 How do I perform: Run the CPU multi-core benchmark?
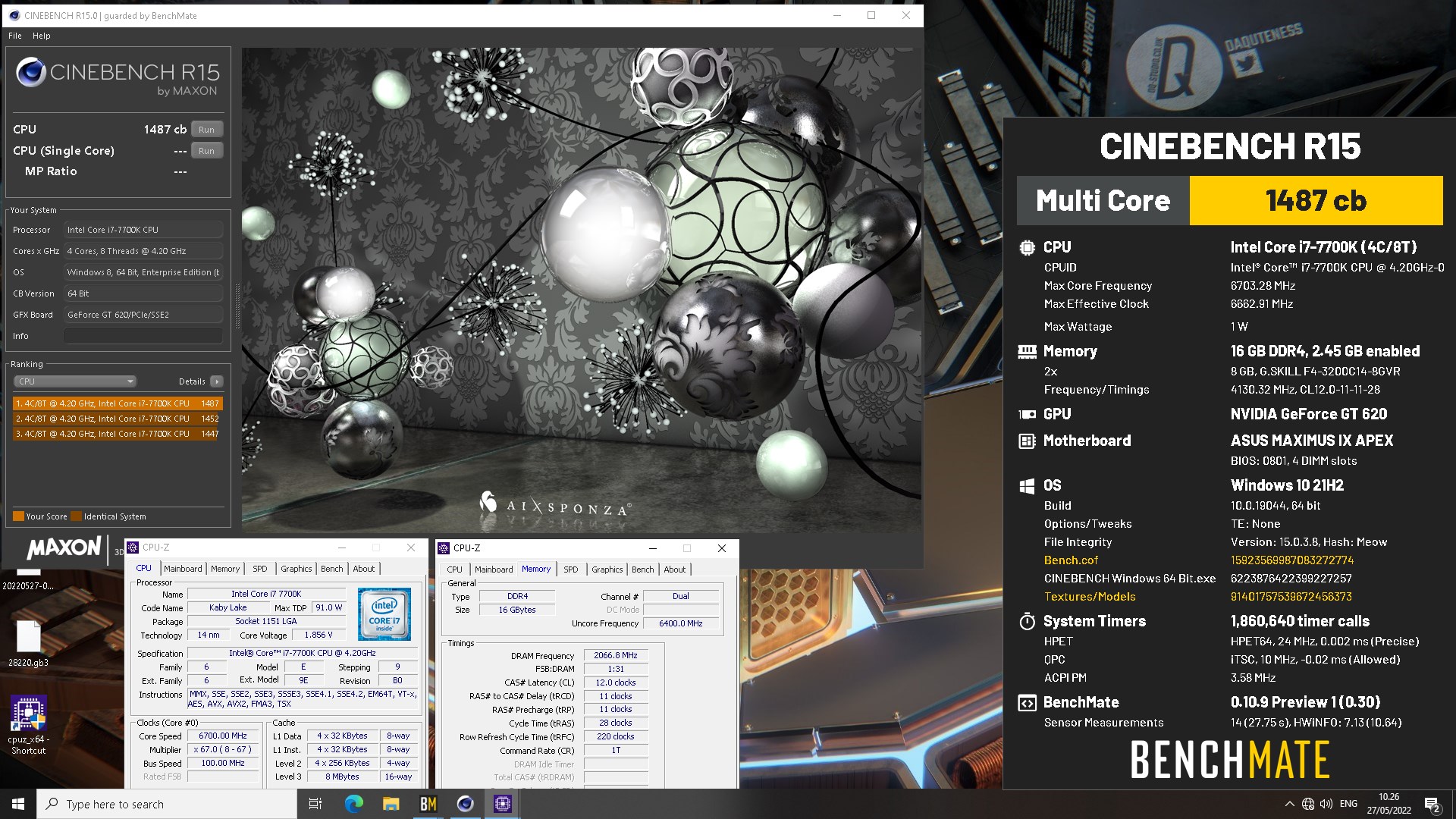(206, 130)
